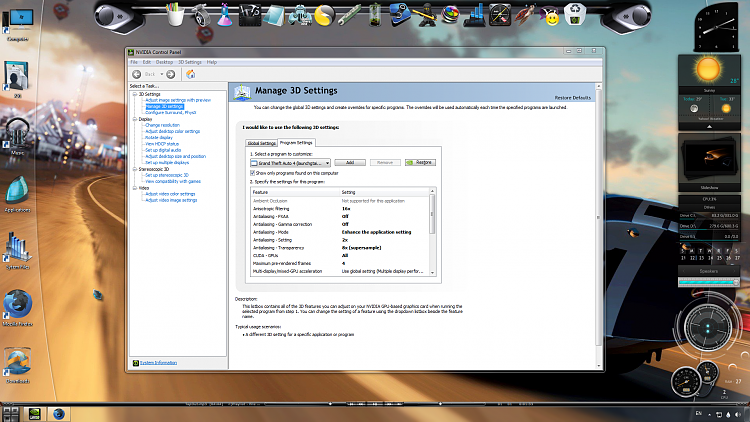Launch the film projector icon in dock
750x422 pixels.
point(201,15)
